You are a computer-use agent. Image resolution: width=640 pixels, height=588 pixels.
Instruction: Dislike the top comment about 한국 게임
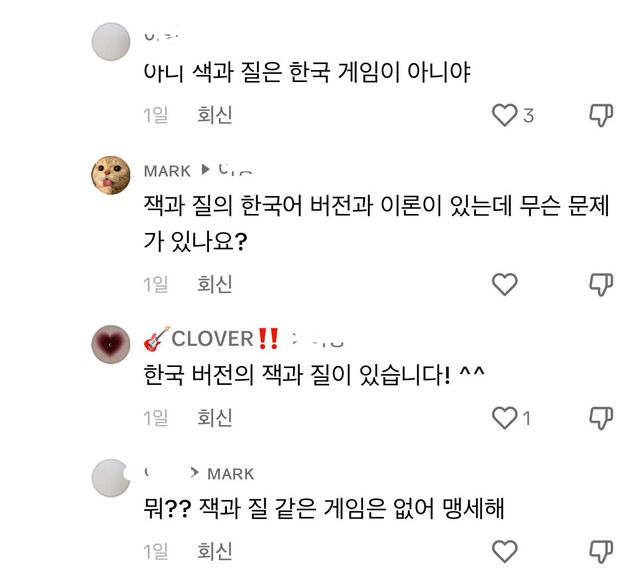pos(600,115)
